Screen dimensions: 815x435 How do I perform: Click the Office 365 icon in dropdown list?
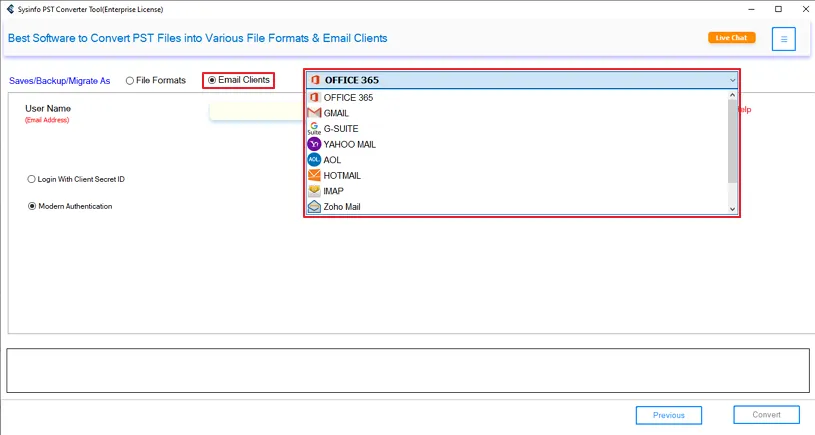314,97
